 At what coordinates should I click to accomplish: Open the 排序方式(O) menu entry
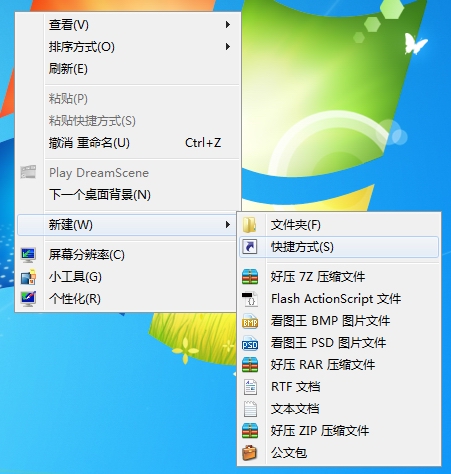pyautogui.click(x=129, y=47)
